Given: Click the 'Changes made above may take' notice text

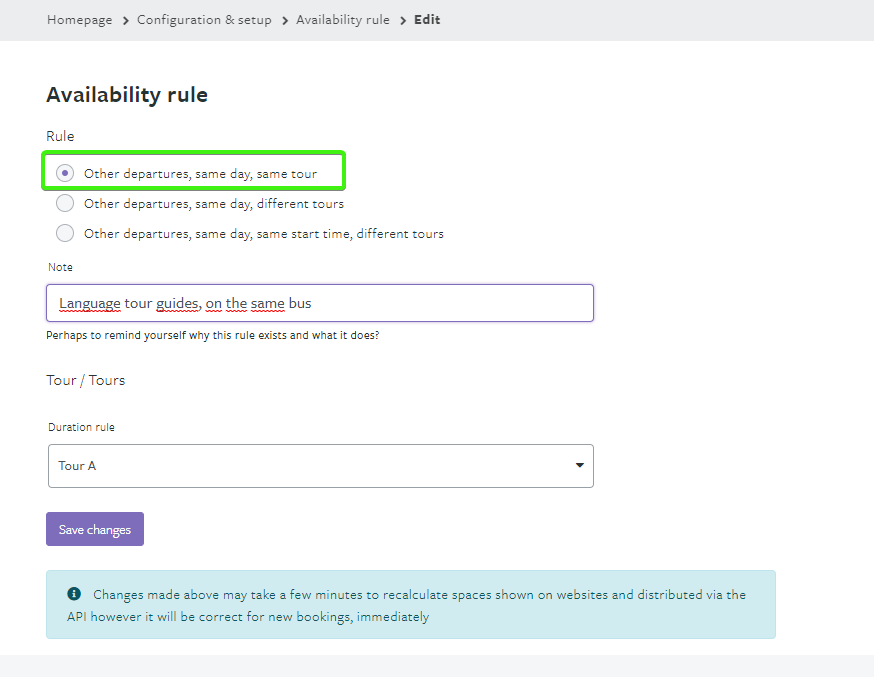Looking at the screenshot, I should tap(406, 606).
